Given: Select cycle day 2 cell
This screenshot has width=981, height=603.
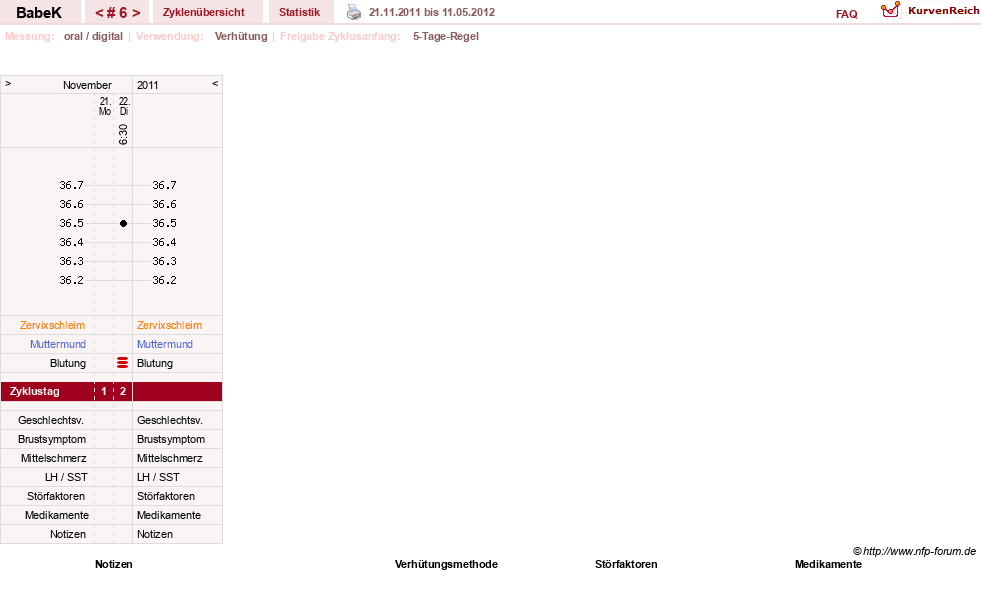Looking at the screenshot, I should click(x=123, y=392).
